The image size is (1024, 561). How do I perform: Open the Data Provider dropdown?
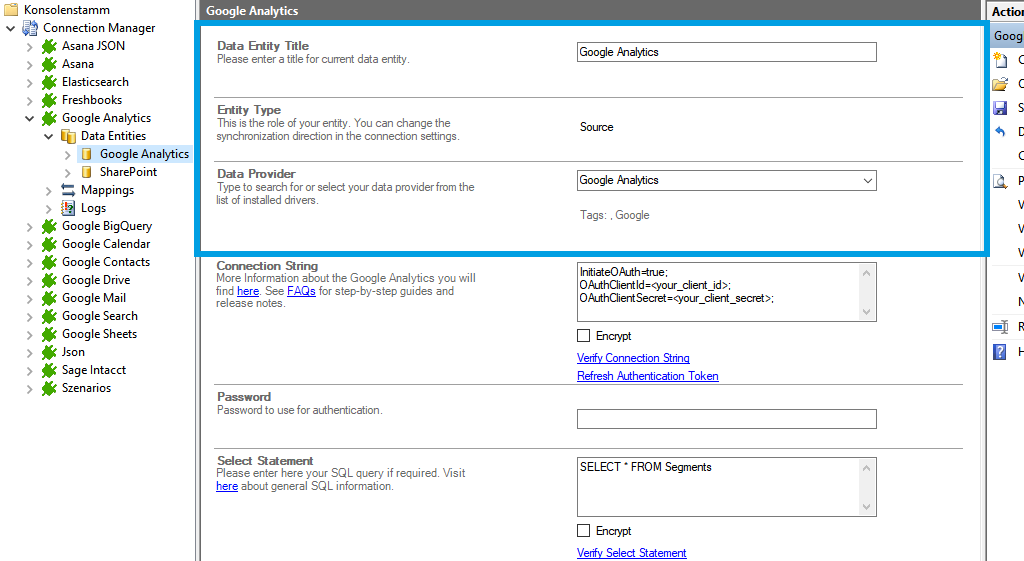tap(866, 181)
